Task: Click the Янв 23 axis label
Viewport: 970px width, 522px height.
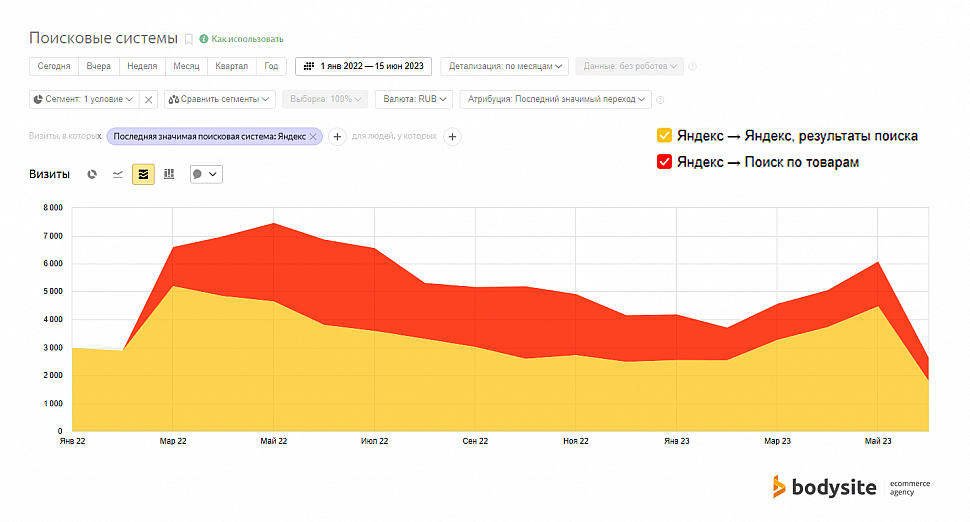Action: tap(677, 441)
